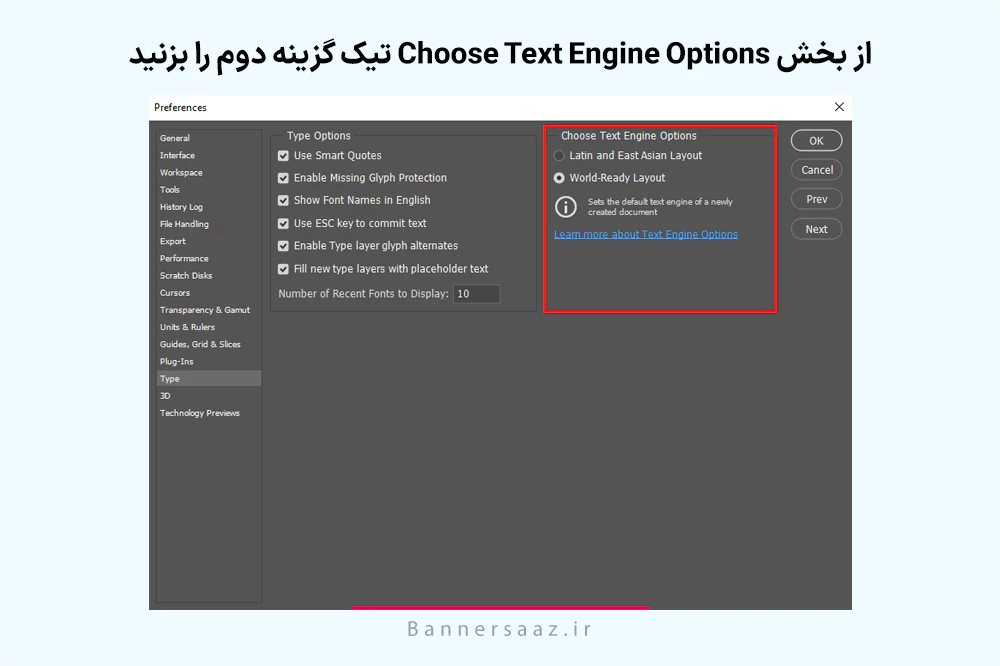Click the Number of Recent Fonts field
The height and width of the screenshot is (666, 1000).
pyautogui.click(x=476, y=294)
